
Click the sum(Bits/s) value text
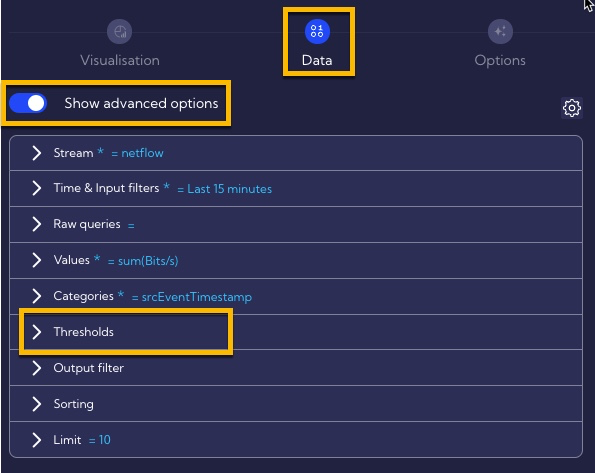coord(148,261)
